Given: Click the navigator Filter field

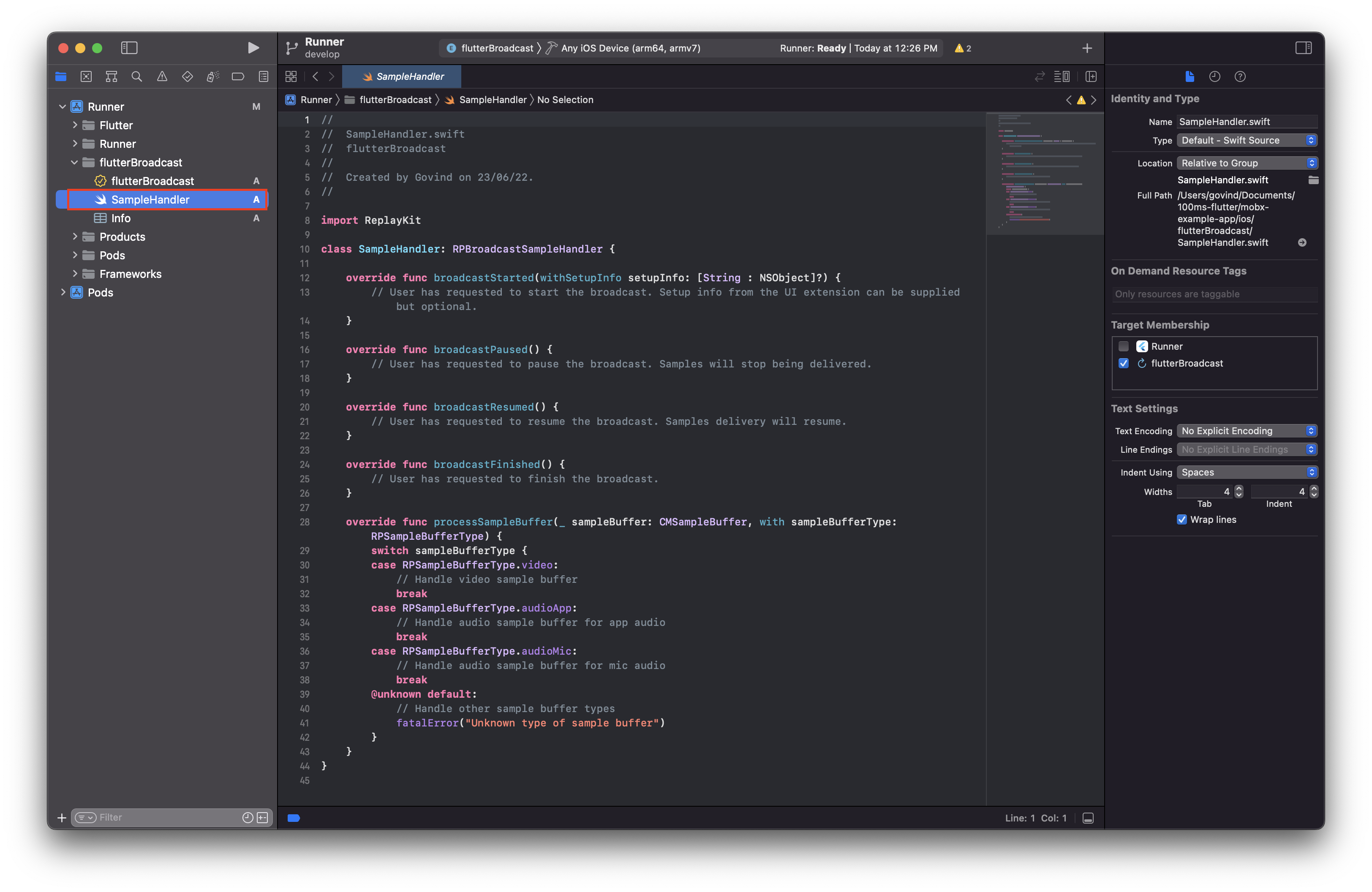Looking at the screenshot, I should [167, 817].
